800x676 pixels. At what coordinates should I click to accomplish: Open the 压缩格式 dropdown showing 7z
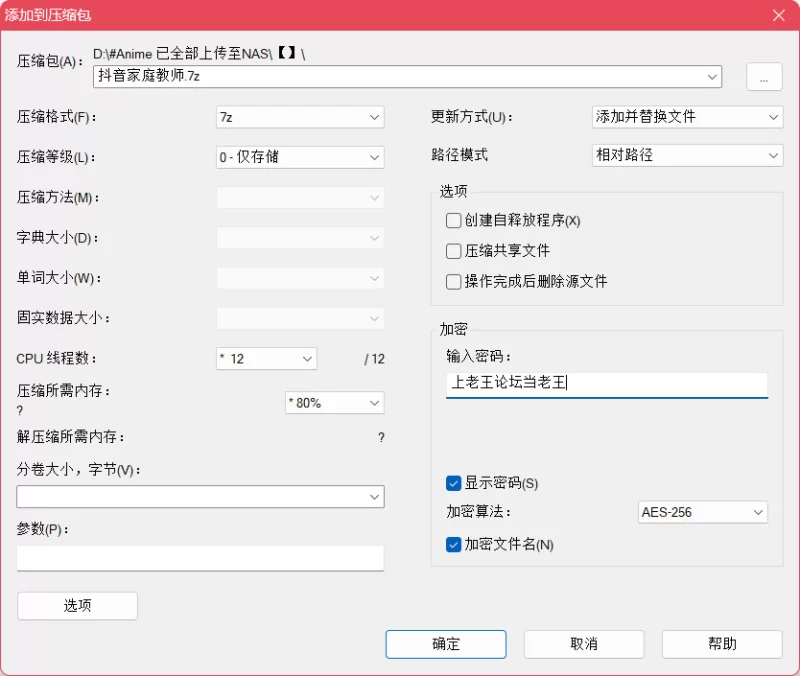[300, 117]
